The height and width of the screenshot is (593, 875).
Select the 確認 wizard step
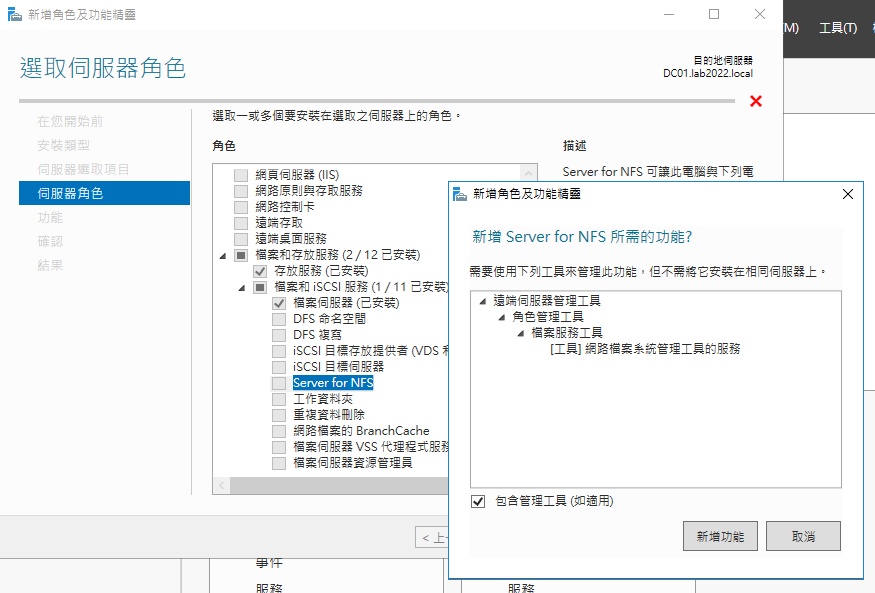(x=50, y=241)
